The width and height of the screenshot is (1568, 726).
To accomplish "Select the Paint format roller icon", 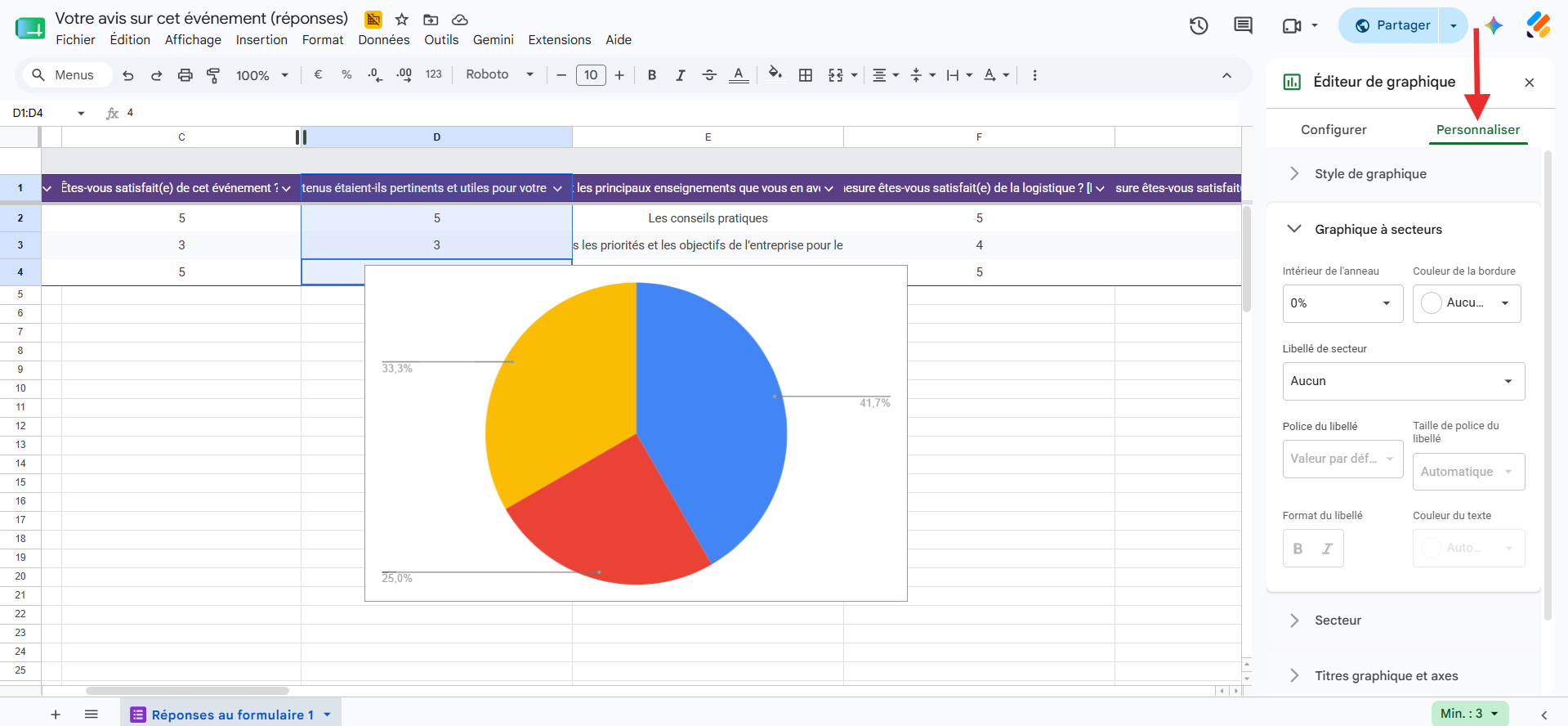I will click(213, 75).
